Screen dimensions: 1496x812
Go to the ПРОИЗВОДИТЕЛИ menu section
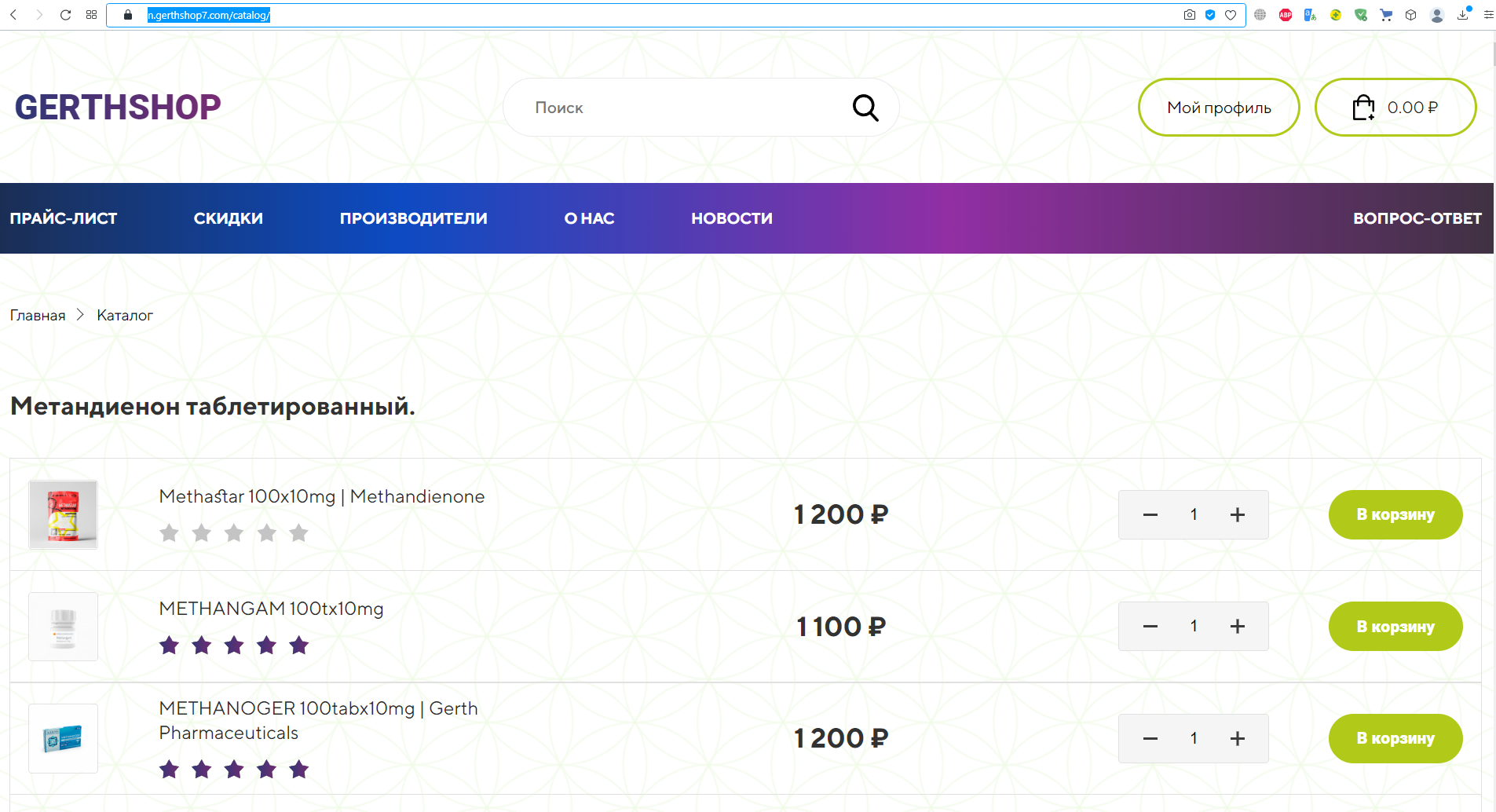(x=413, y=218)
